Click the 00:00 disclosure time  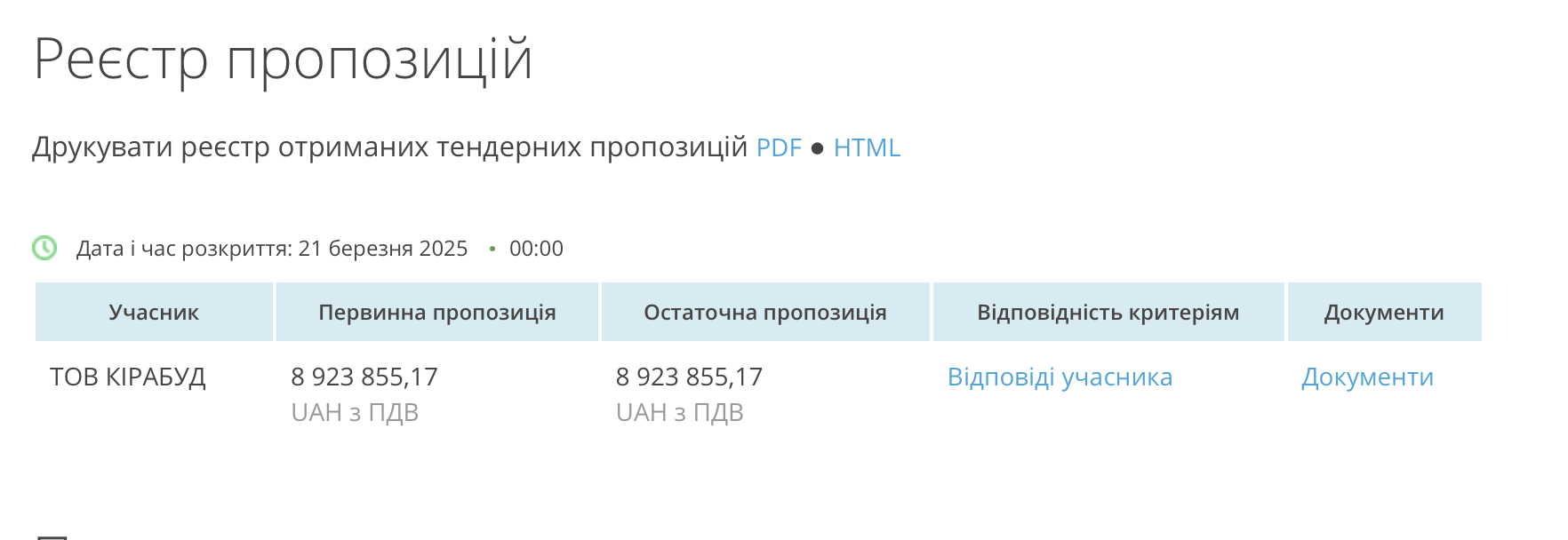point(536,249)
